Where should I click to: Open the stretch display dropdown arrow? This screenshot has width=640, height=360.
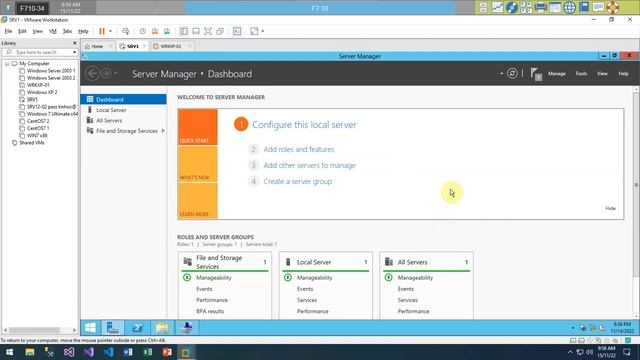[x=263, y=31]
